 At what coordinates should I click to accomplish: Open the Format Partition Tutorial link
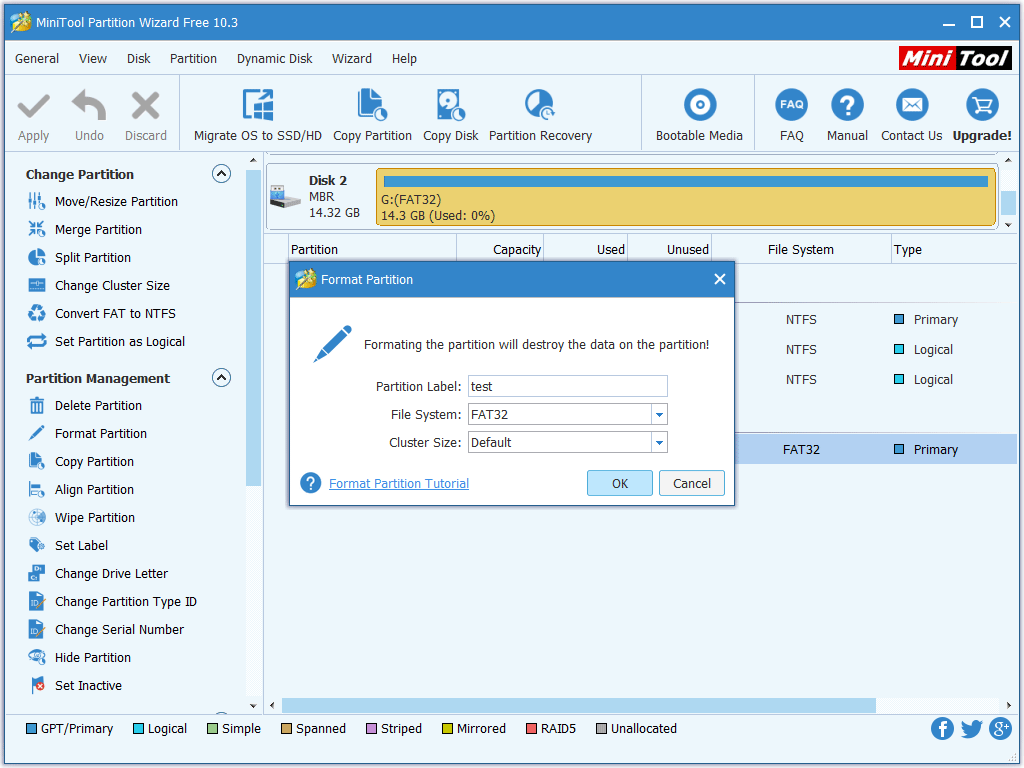(x=398, y=484)
